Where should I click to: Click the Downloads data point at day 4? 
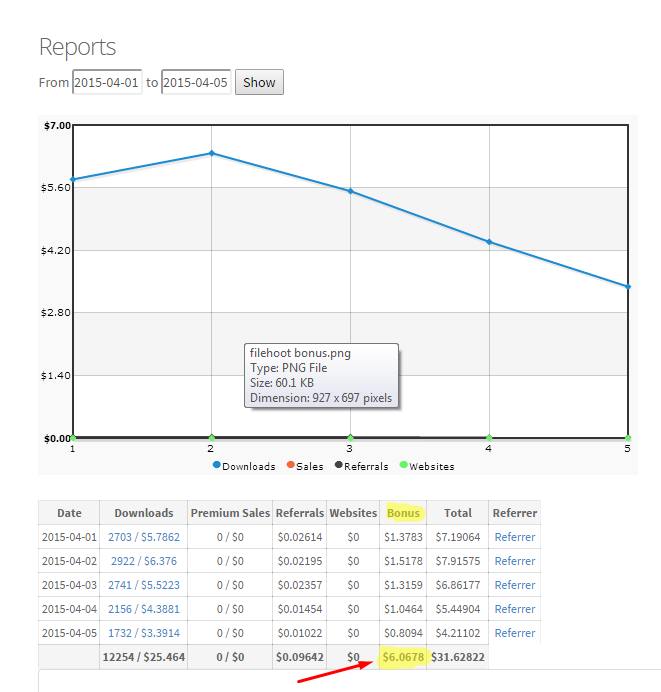[x=489, y=242]
